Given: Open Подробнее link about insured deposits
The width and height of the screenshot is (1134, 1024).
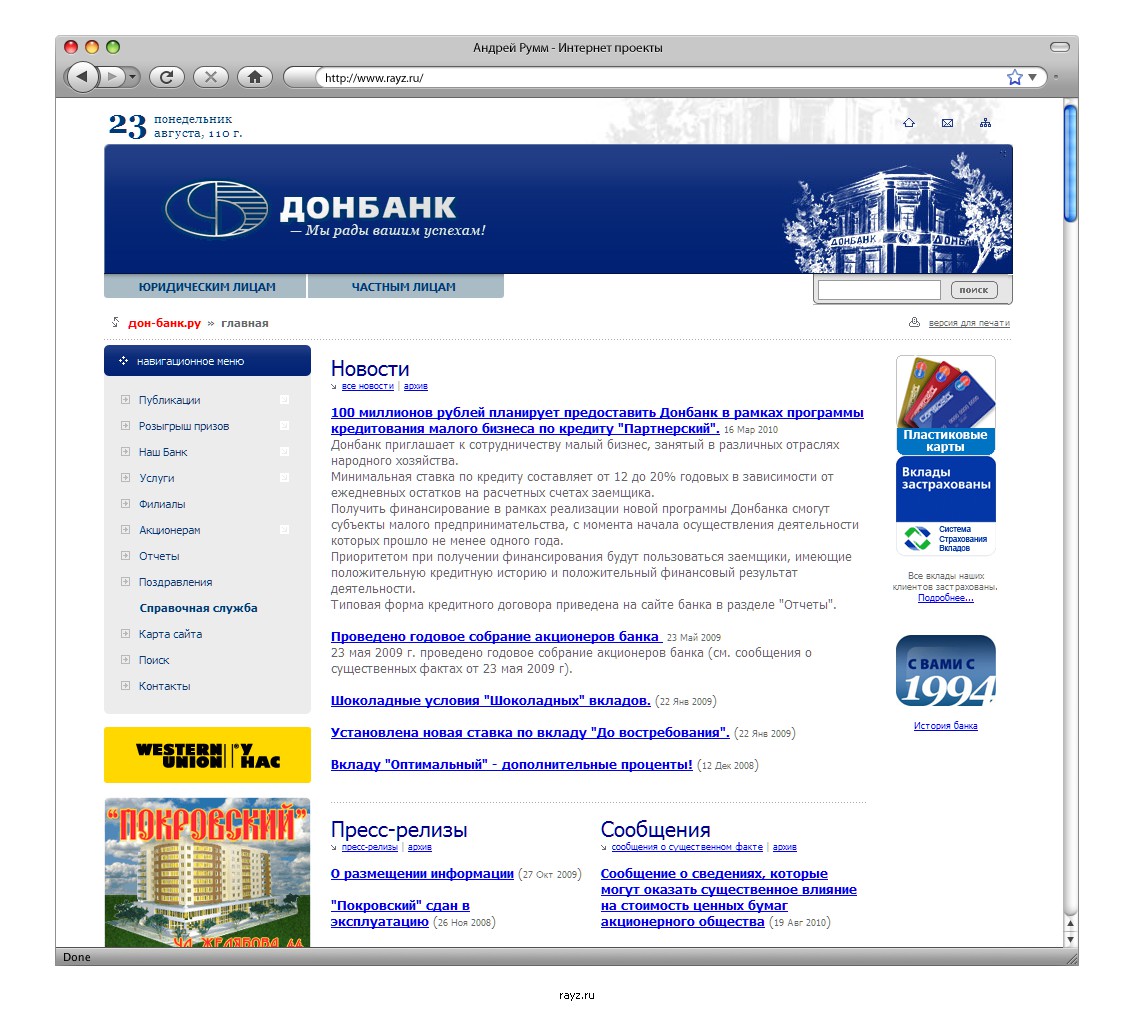Looking at the screenshot, I should 946,598.
